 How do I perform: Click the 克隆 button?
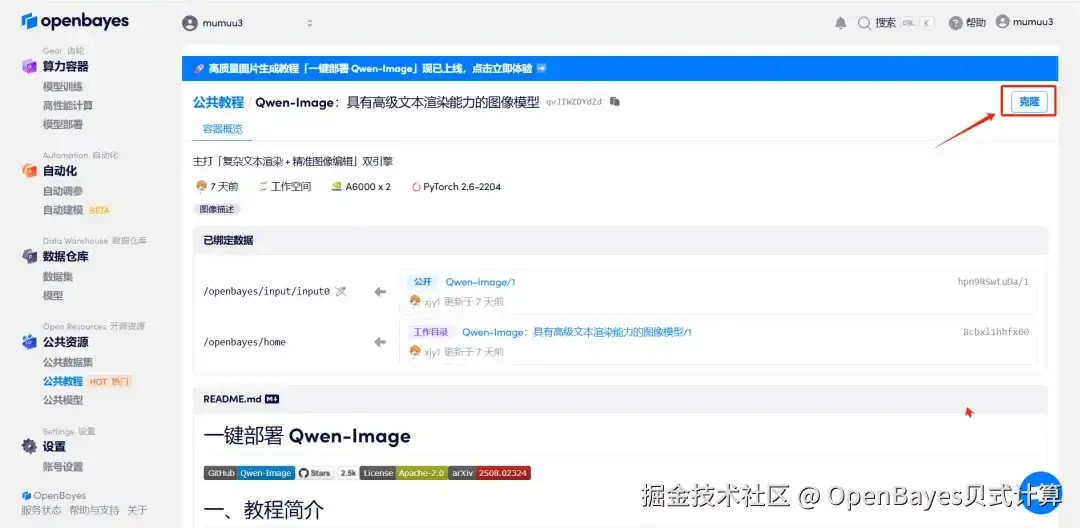1029,102
